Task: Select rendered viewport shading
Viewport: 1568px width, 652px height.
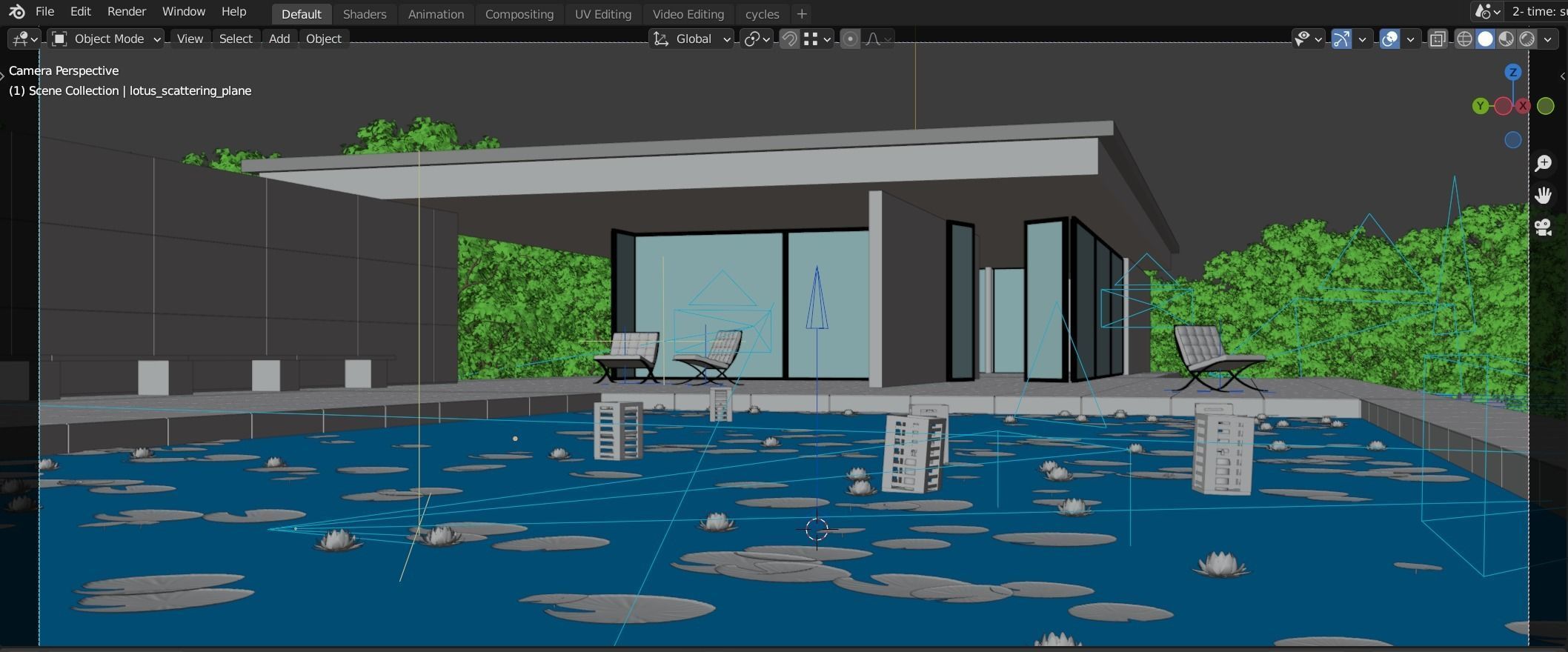Action: [x=1527, y=39]
